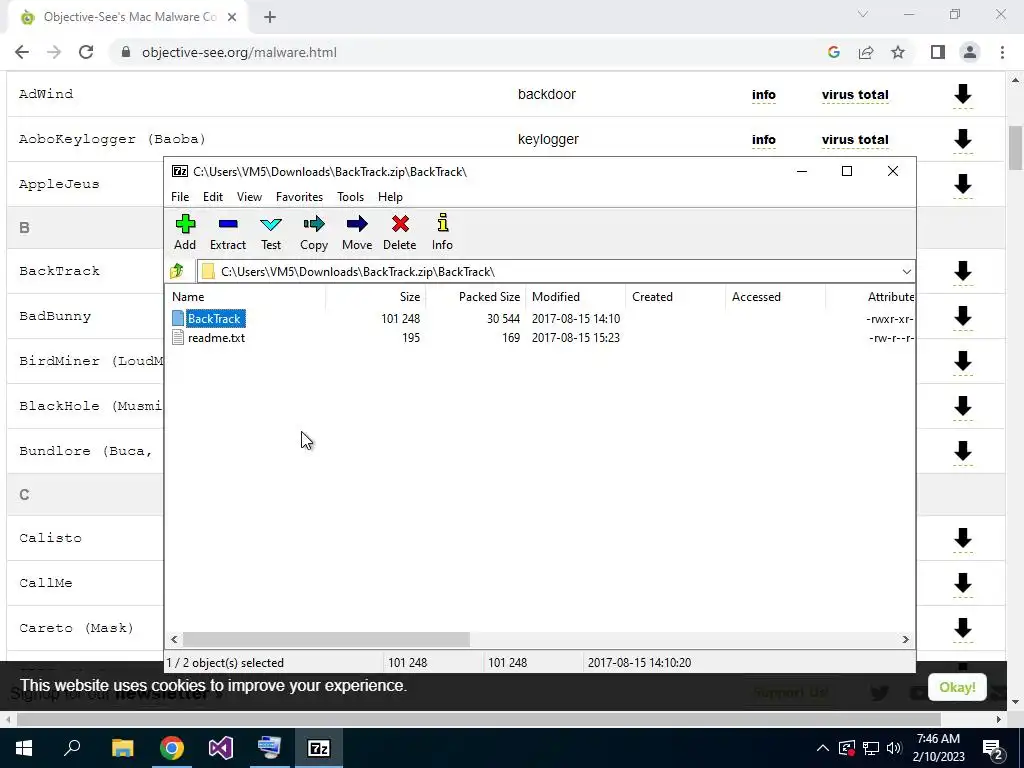Open Visual Studio from taskbar
The width and height of the screenshot is (1024, 768).
(221, 748)
